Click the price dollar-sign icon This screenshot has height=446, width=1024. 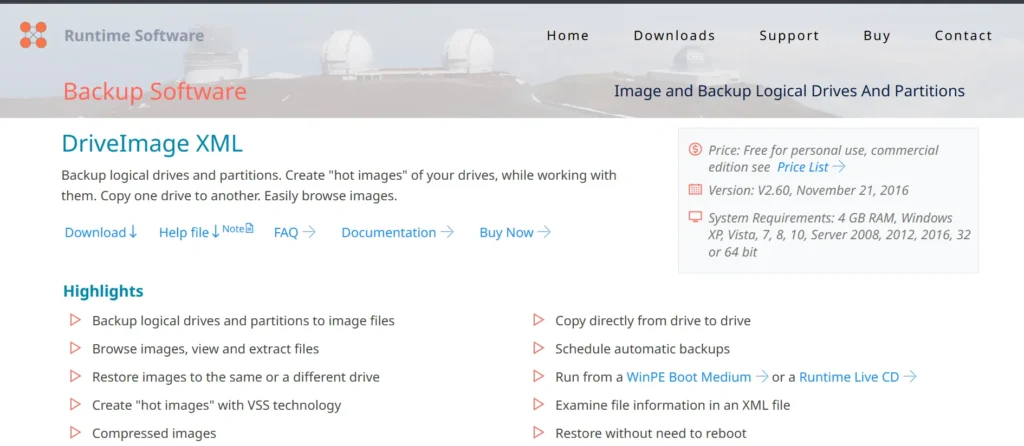(x=695, y=150)
